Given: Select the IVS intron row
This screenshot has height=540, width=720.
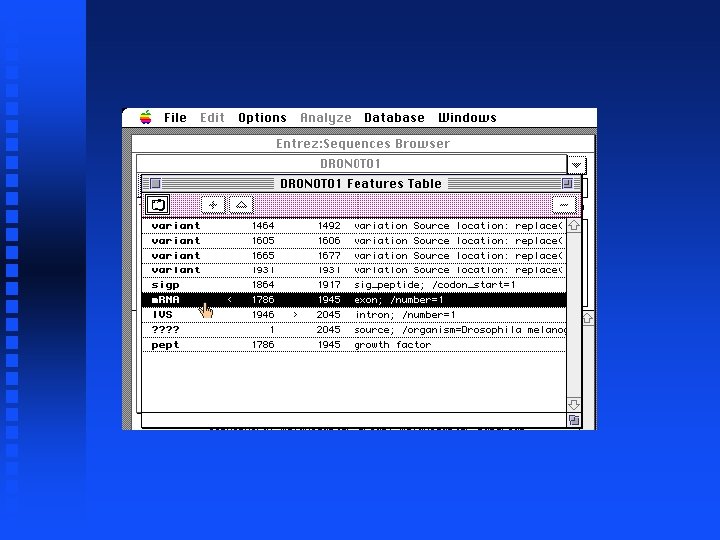Looking at the screenshot, I should point(354,315).
